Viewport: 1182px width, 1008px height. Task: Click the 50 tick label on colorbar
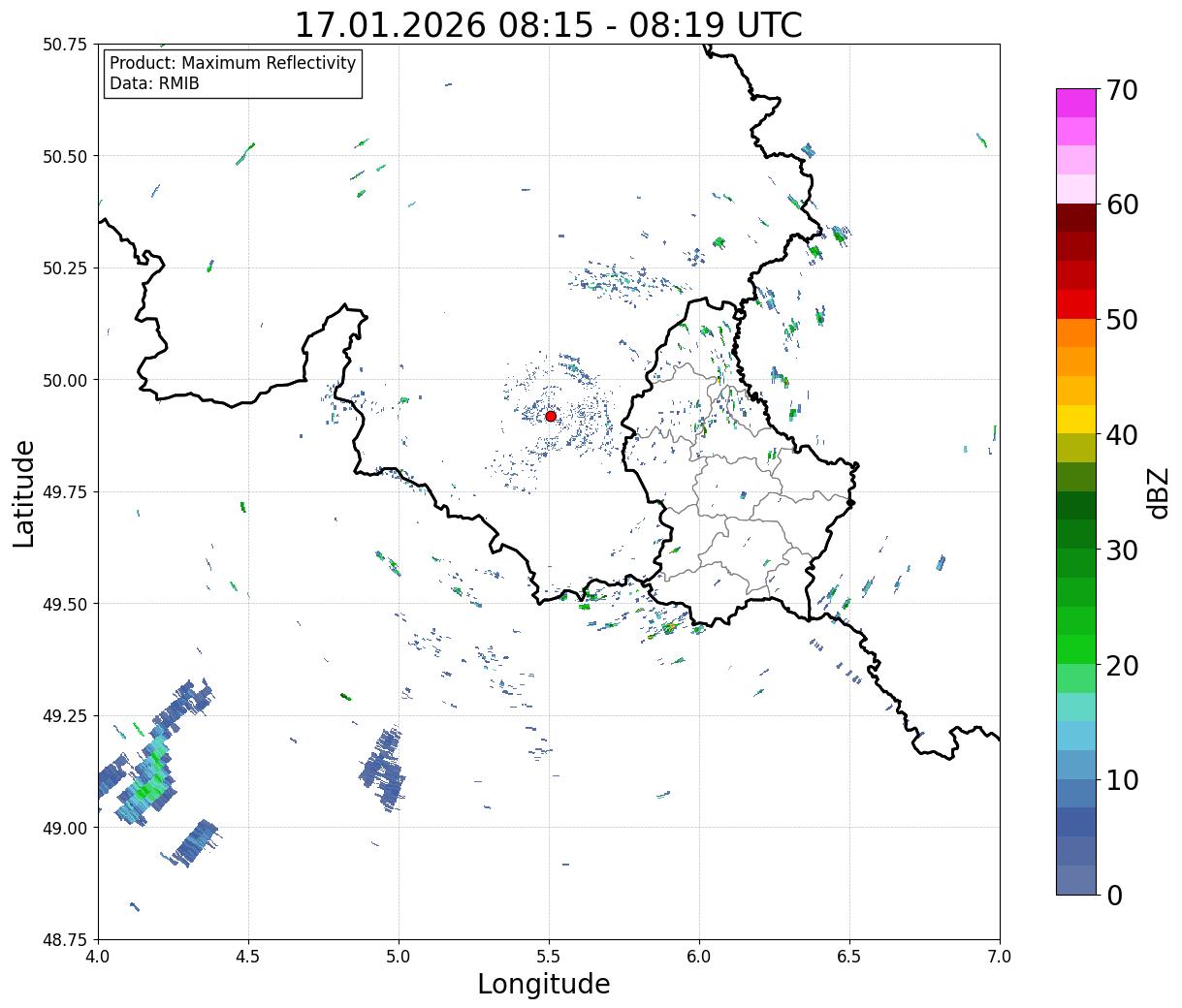click(1121, 320)
